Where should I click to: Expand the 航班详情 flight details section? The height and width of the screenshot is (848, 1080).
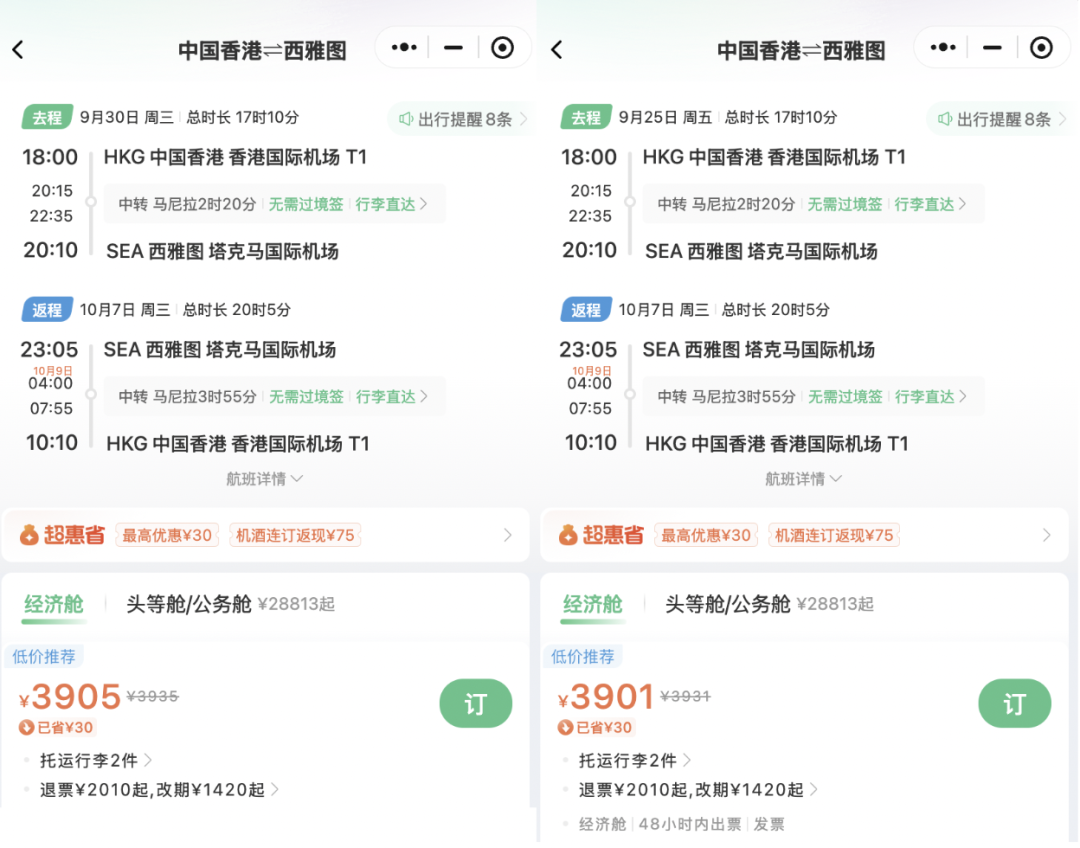(265, 479)
